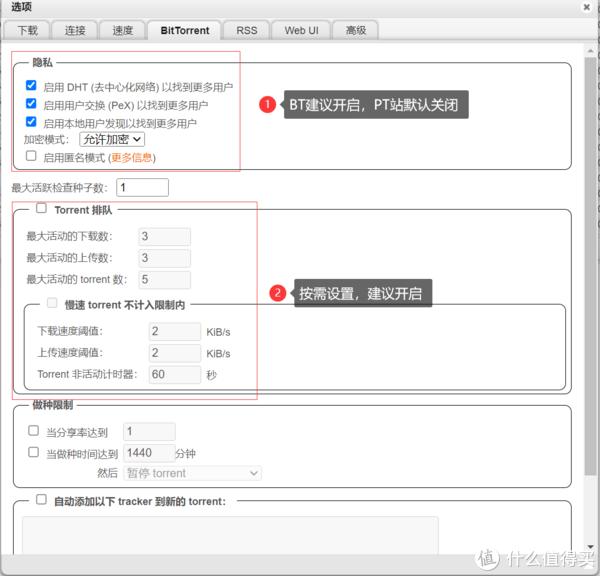Image resolution: width=600 pixels, height=576 pixels.
Task: Click the BitTorrent tab
Action: (x=184, y=30)
